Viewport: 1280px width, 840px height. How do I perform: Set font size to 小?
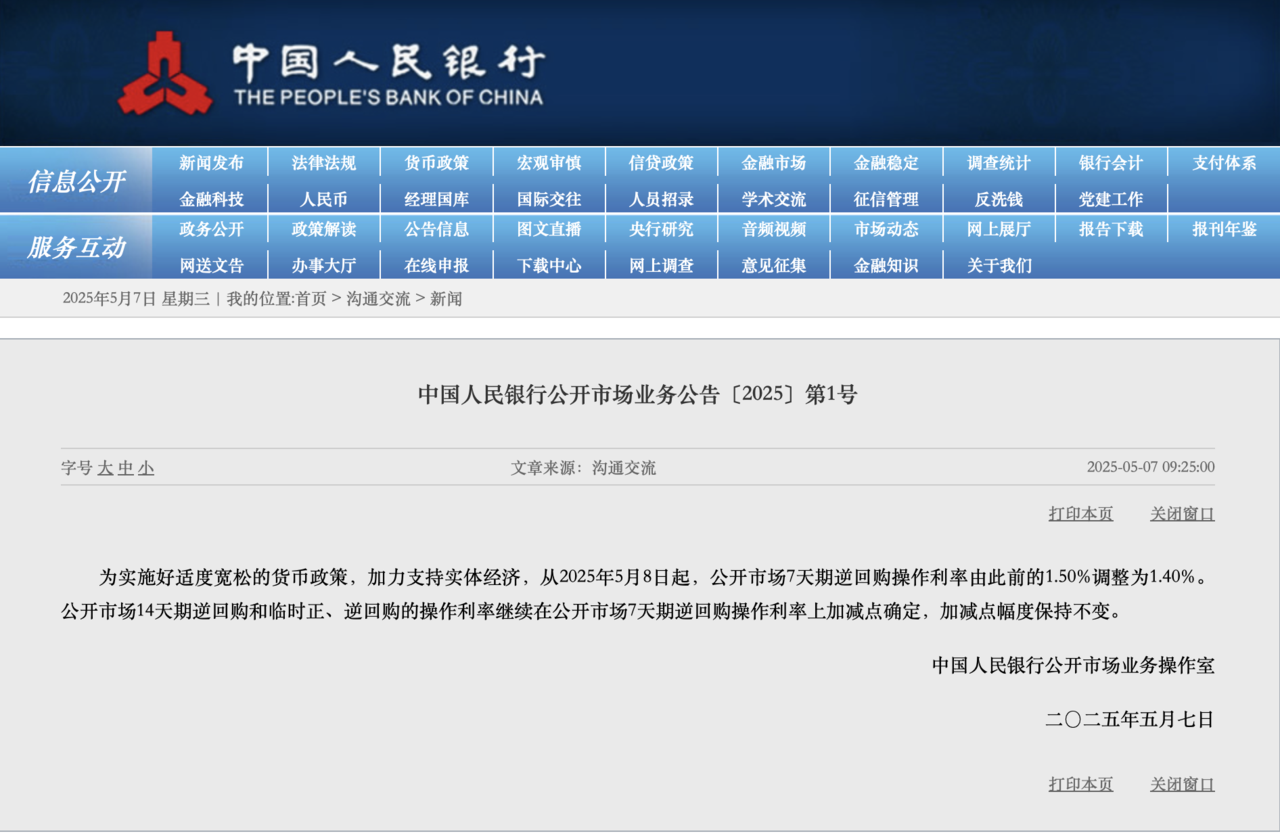click(x=146, y=468)
